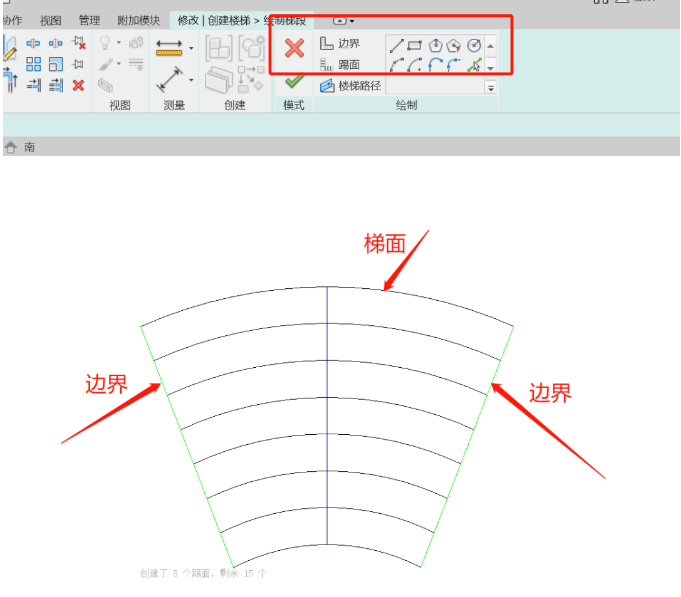Image resolution: width=681 pixels, height=597 pixels.
Task: Click the Selection Box icon in 视图 panel
Action: (106, 85)
